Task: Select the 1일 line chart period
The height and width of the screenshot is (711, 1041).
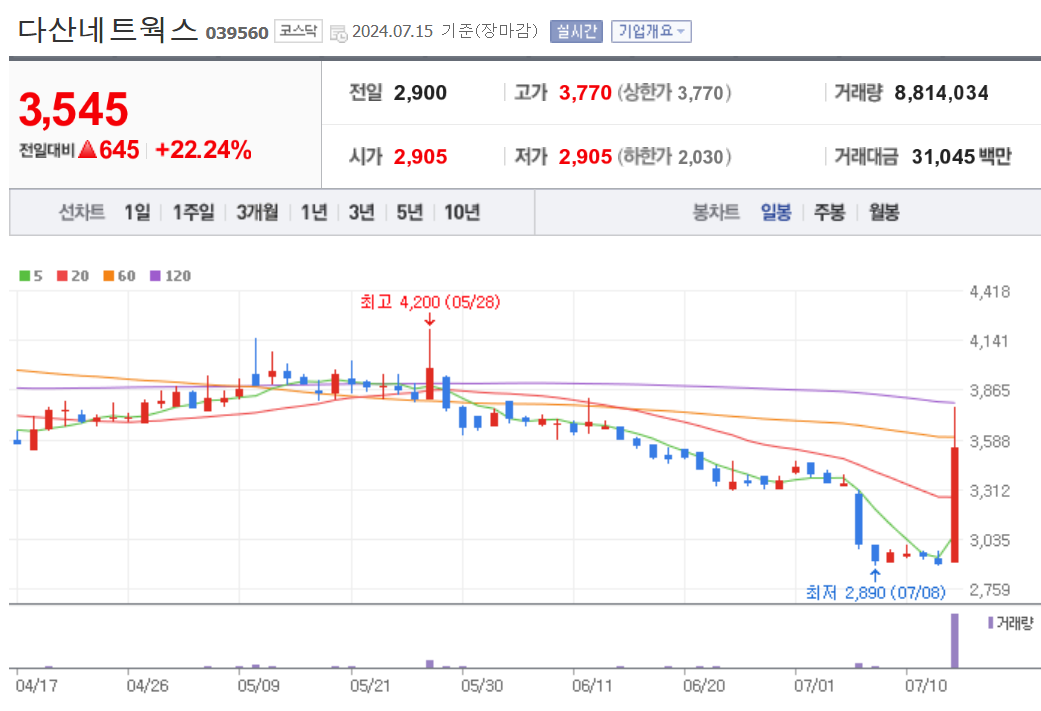Action: [x=137, y=212]
